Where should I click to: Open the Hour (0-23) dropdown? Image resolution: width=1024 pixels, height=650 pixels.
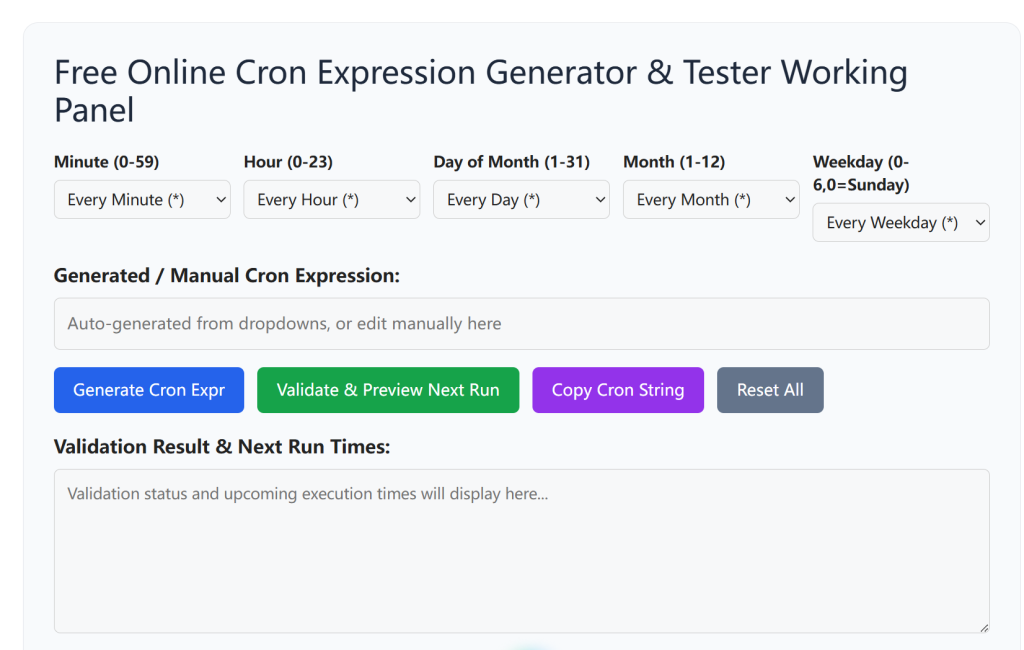(332, 200)
